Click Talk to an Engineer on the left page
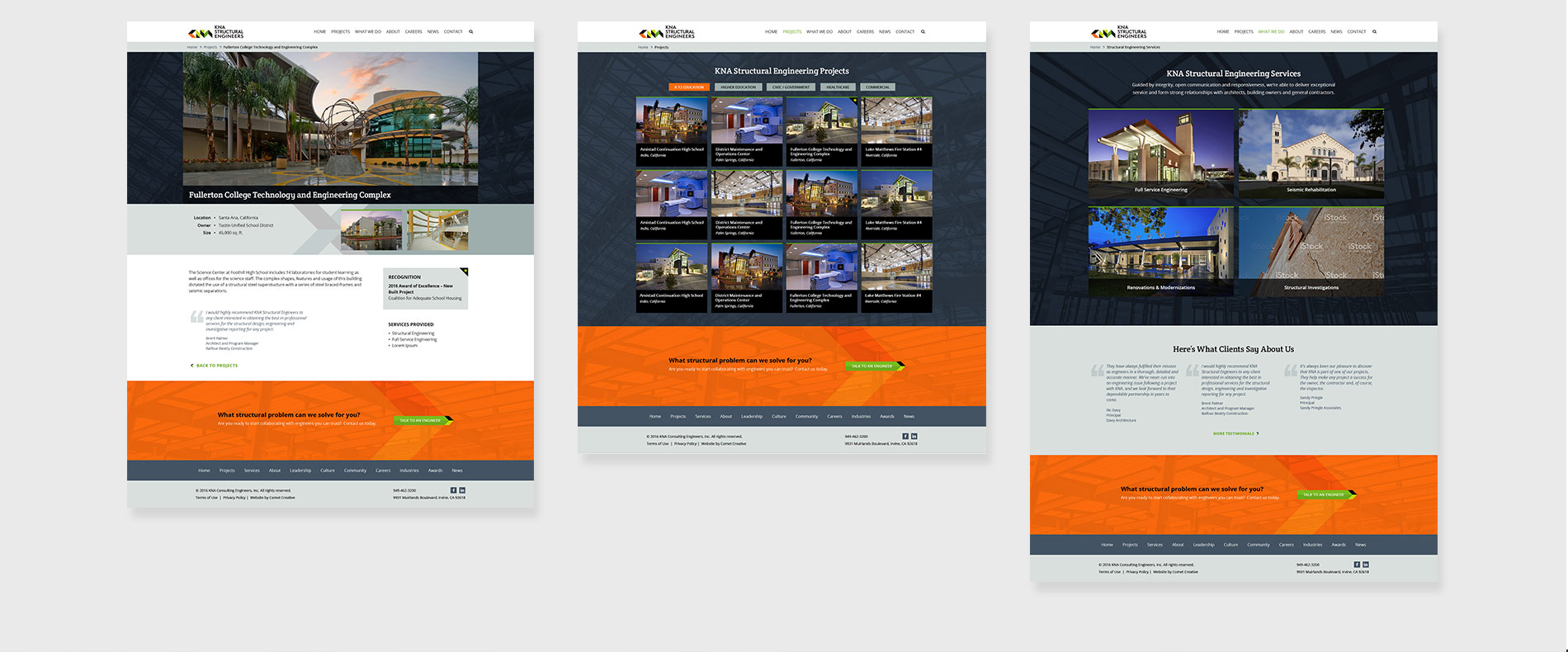This screenshot has width=1568, height=652. coord(423,420)
